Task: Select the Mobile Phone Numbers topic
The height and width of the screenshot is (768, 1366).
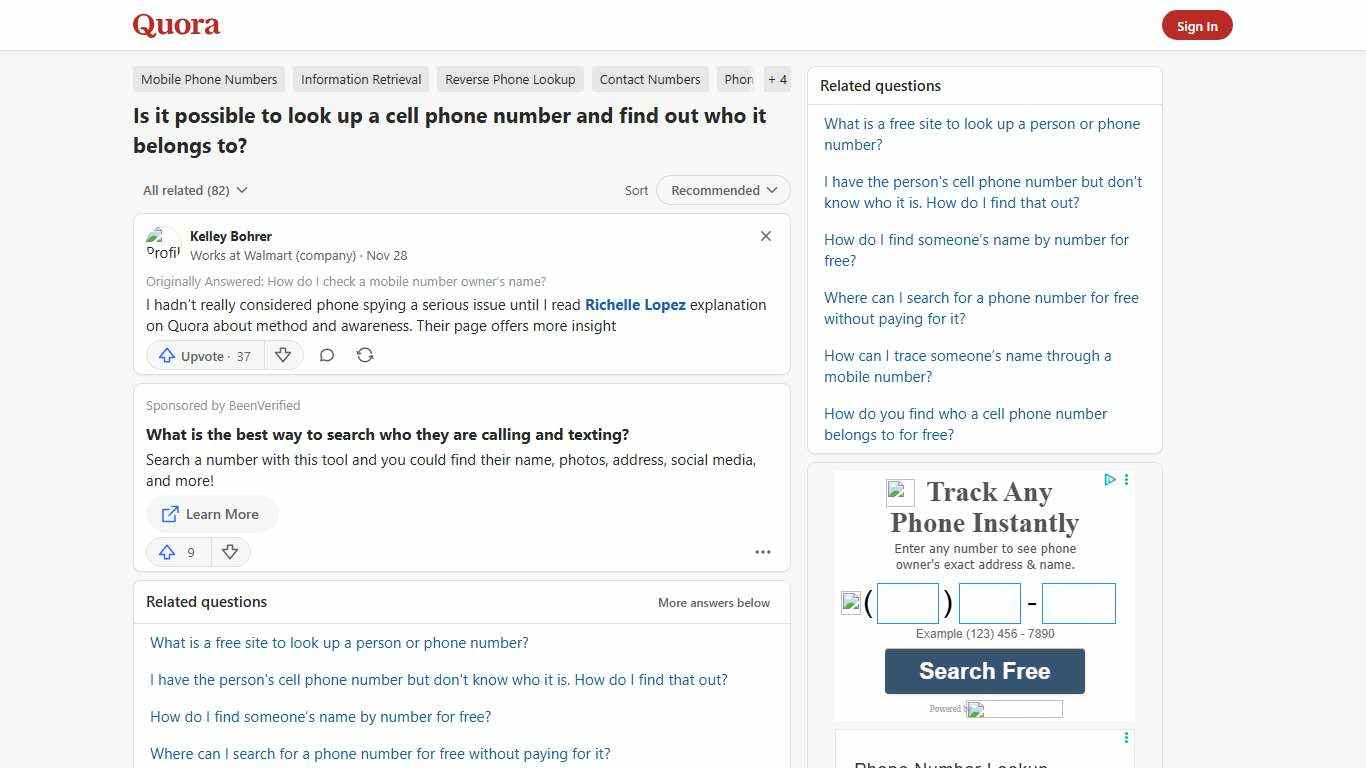Action: [208, 79]
